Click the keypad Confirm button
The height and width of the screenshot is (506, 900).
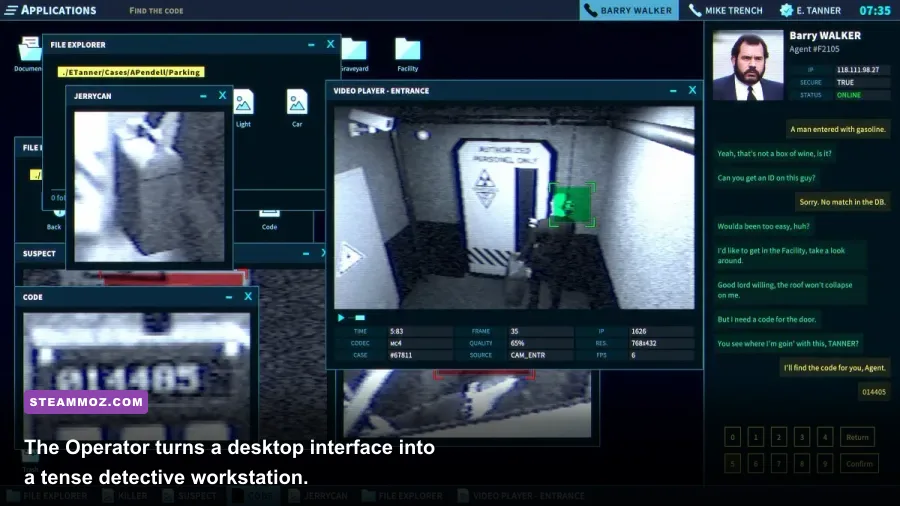tap(859, 464)
